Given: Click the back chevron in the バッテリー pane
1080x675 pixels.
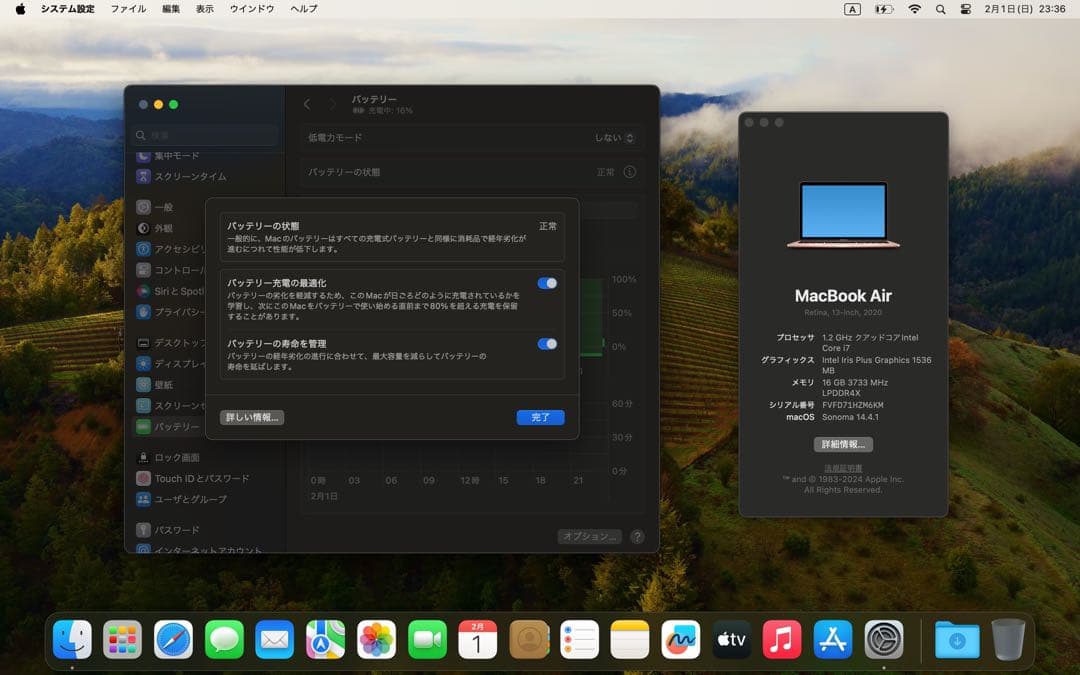Looking at the screenshot, I should [307, 103].
